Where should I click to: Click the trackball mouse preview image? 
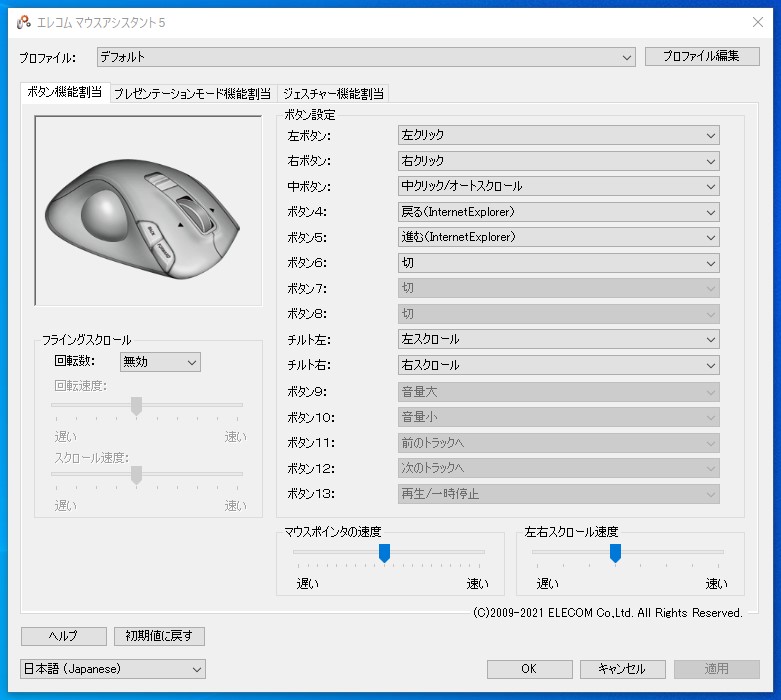click(148, 210)
